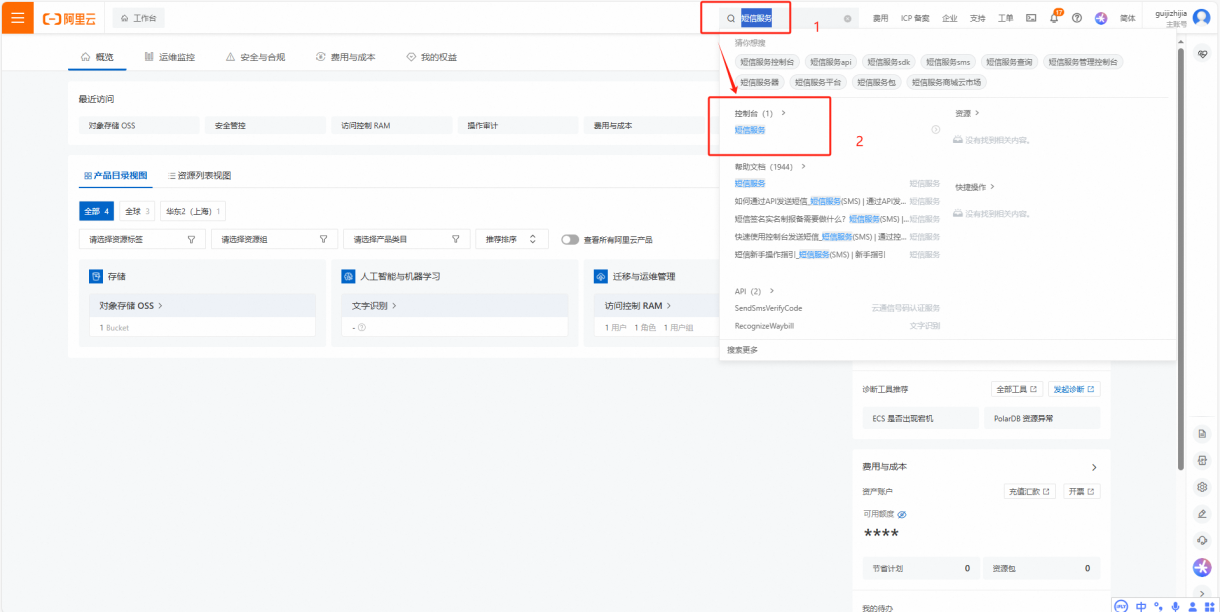Click the IME 中 language indicator
The width and height of the screenshot is (1220, 612).
click(1141, 605)
